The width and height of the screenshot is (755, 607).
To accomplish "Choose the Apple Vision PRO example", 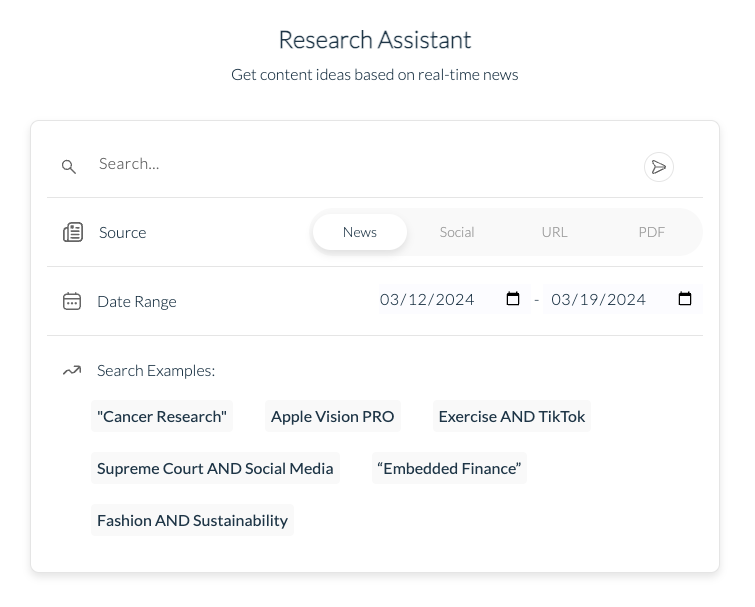I will click(x=333, y=416).
